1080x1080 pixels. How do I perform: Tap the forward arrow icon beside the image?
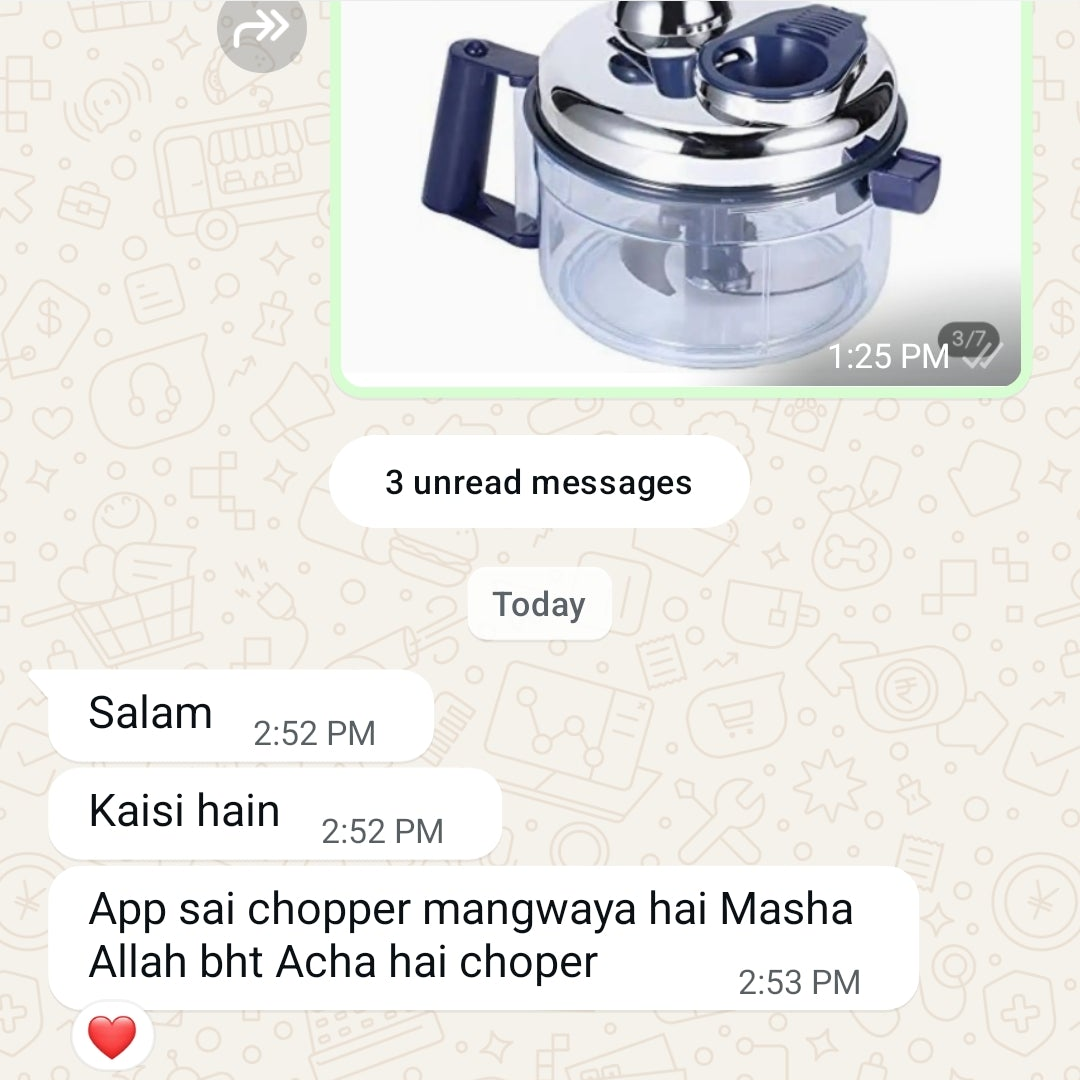(x=261, y=29)
